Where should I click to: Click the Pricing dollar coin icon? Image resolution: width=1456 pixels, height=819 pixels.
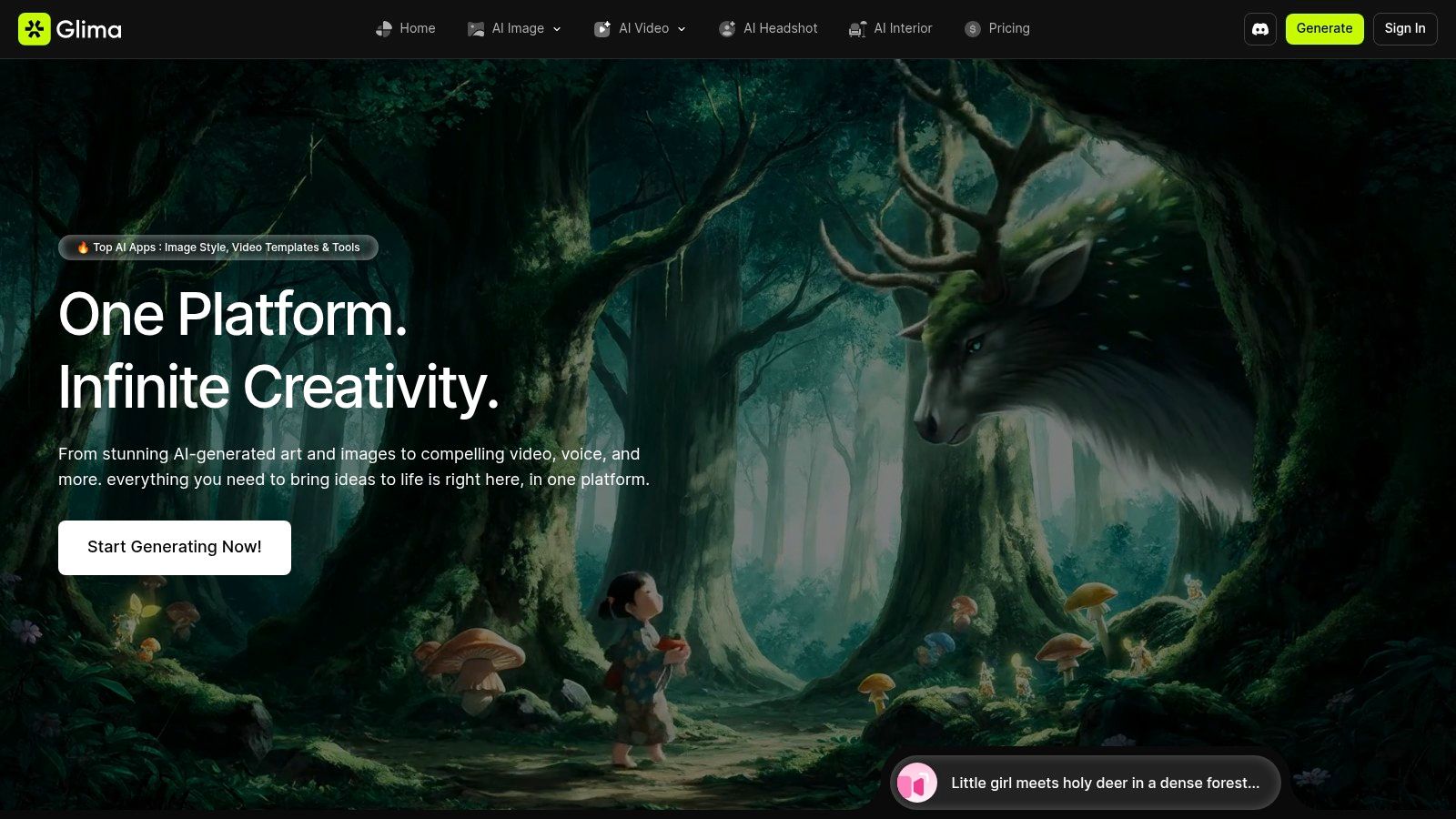[973, 29]
